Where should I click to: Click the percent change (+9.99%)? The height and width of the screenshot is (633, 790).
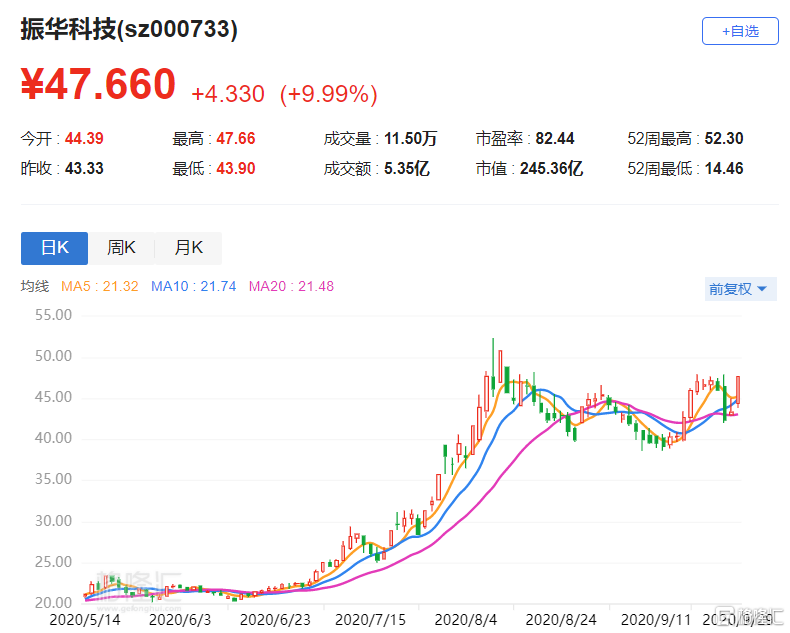[328, 94]
